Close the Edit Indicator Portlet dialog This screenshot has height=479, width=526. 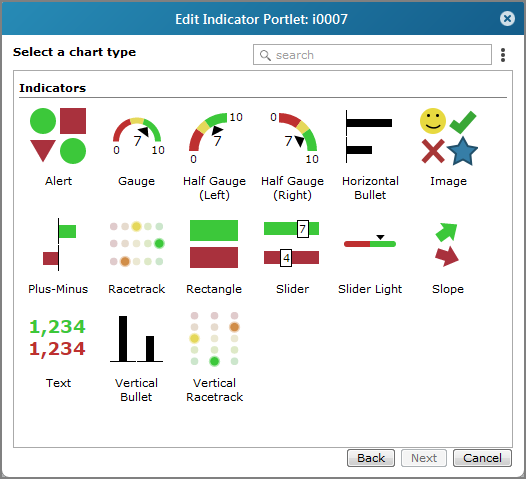pyautogui.click(x=507, y=18)
